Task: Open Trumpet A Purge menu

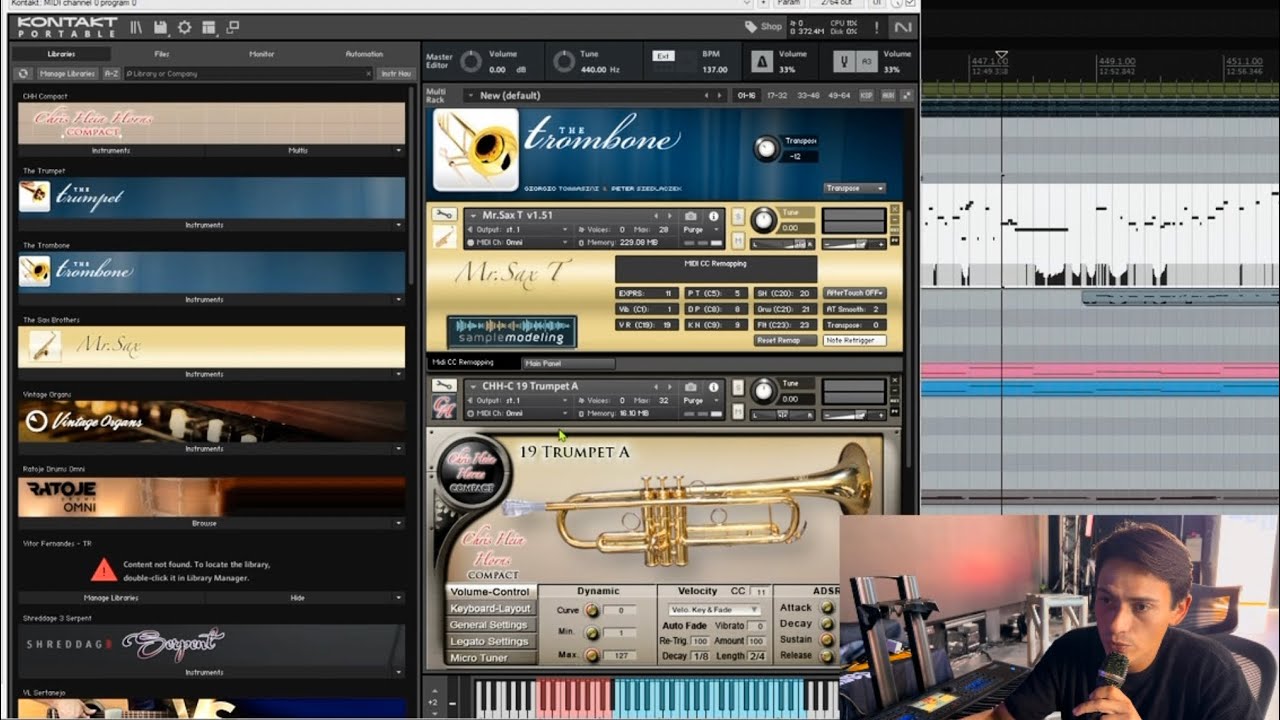Action: pos(702,401)
